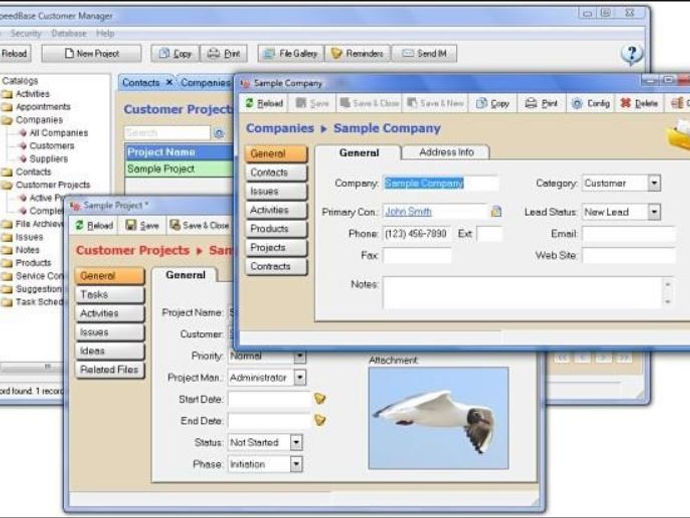690x518 pixels.
Task: Click Copy in main window toolbar
Action: tap(175, 54)
